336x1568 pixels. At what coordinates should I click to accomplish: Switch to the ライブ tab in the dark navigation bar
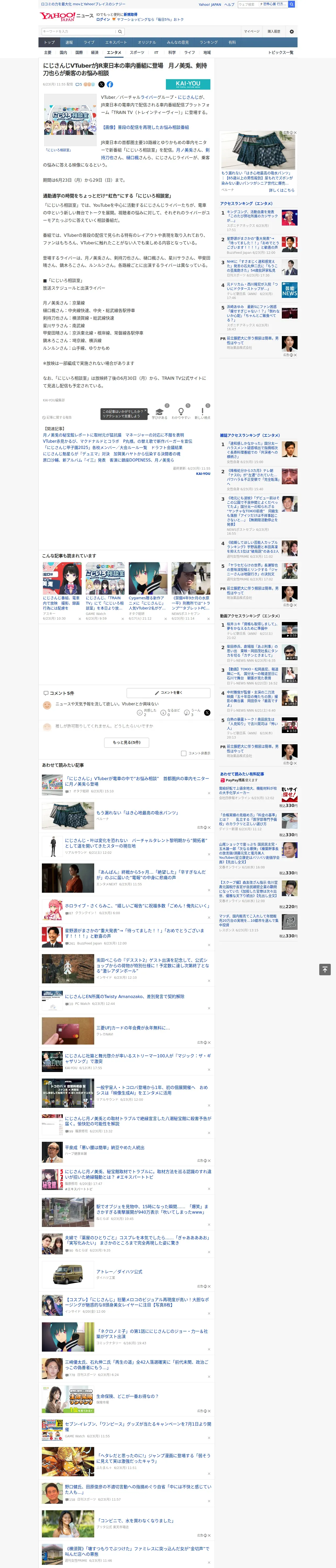89,43
